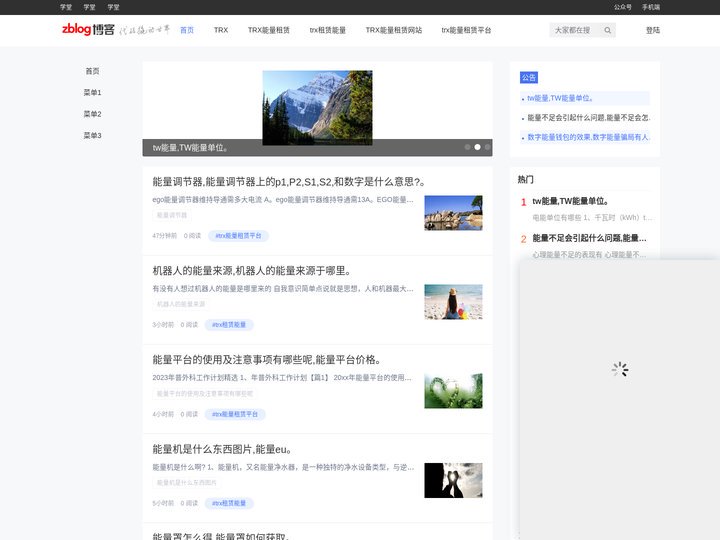Select 菜单2 in the side menu

[x=92, y=114]
